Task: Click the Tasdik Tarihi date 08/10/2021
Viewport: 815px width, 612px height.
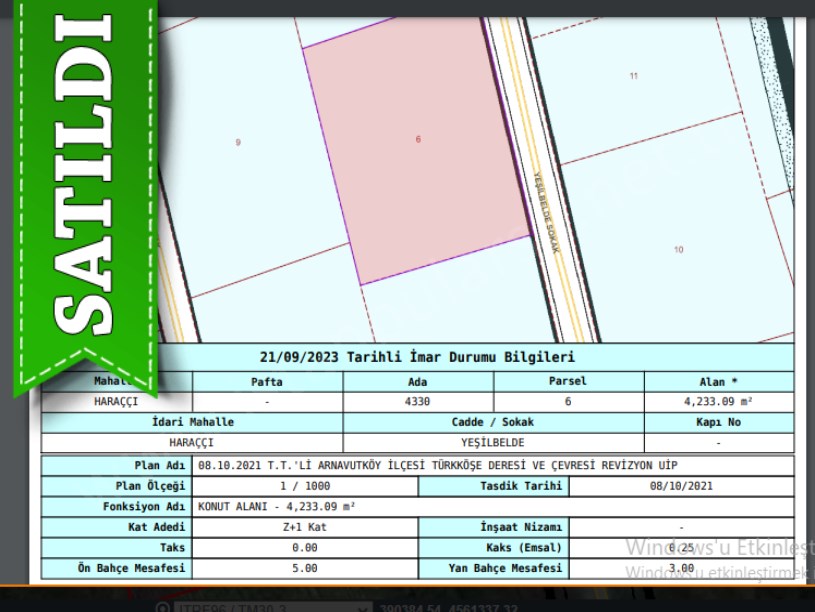Action: pyautogui.click(x=680, y=487)
